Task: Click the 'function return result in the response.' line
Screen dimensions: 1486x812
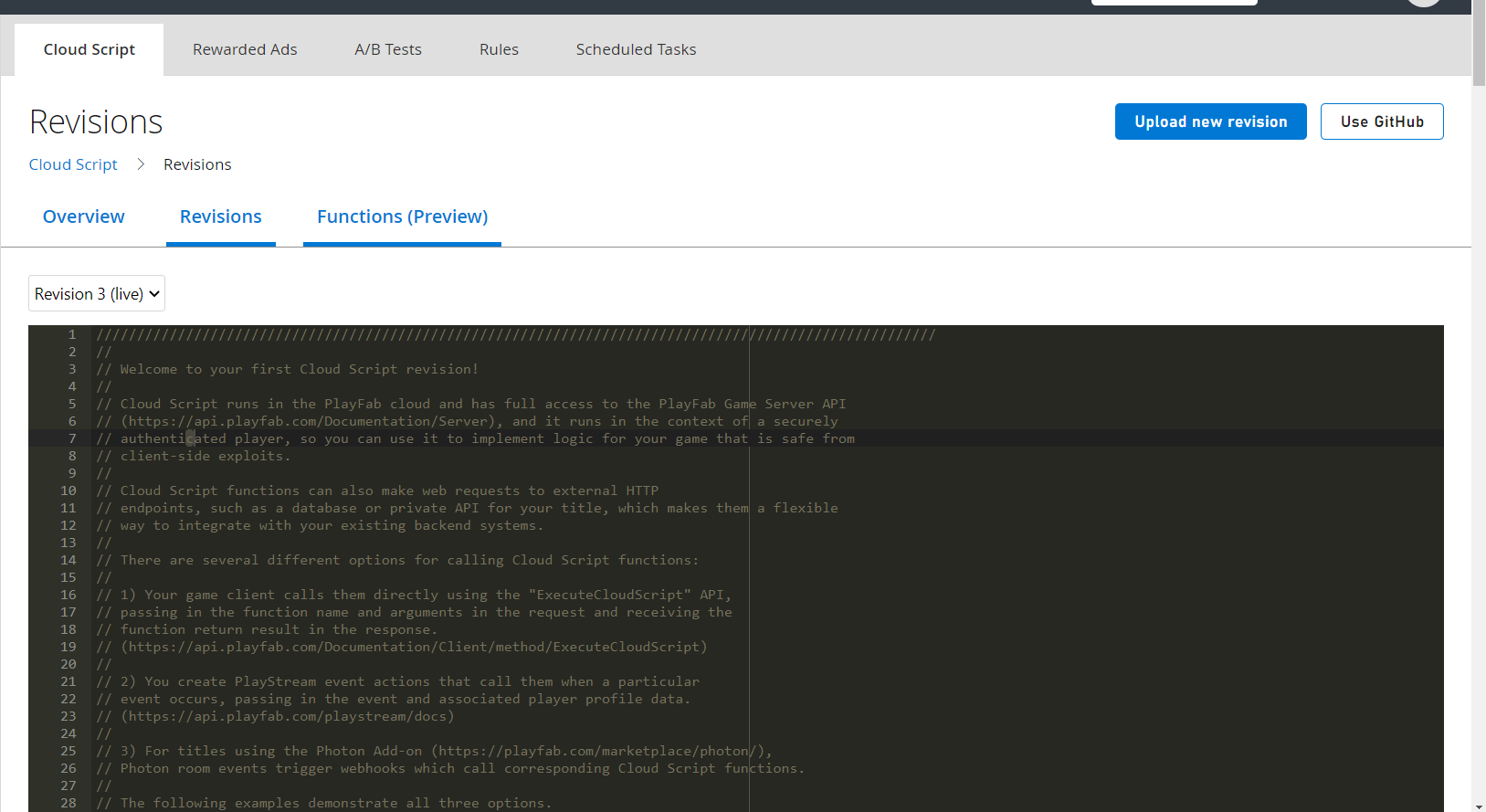Action: coord(267,629)
